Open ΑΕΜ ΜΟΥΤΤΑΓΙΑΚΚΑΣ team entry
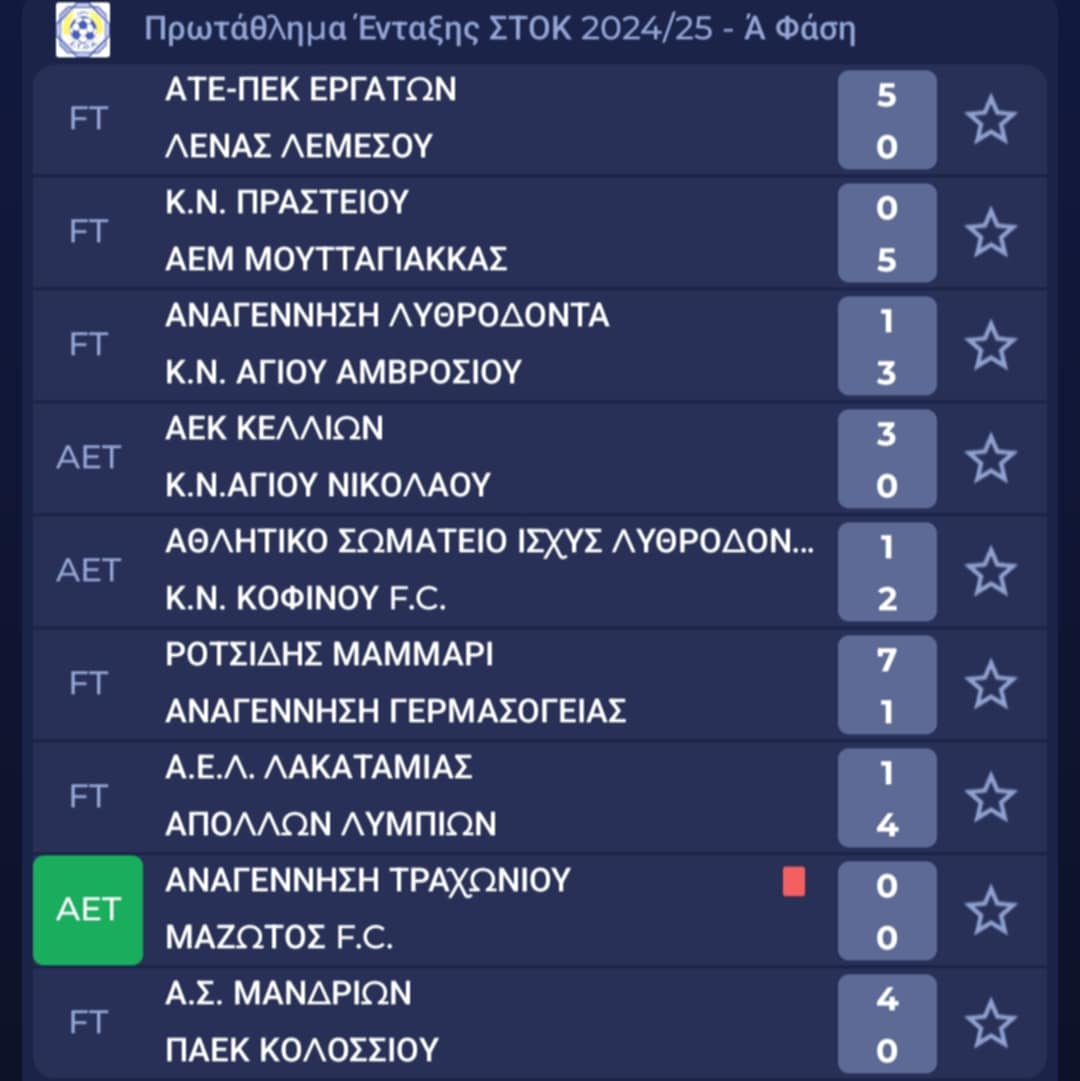This screenshot has height=1081, width=1080. point(336,260)
